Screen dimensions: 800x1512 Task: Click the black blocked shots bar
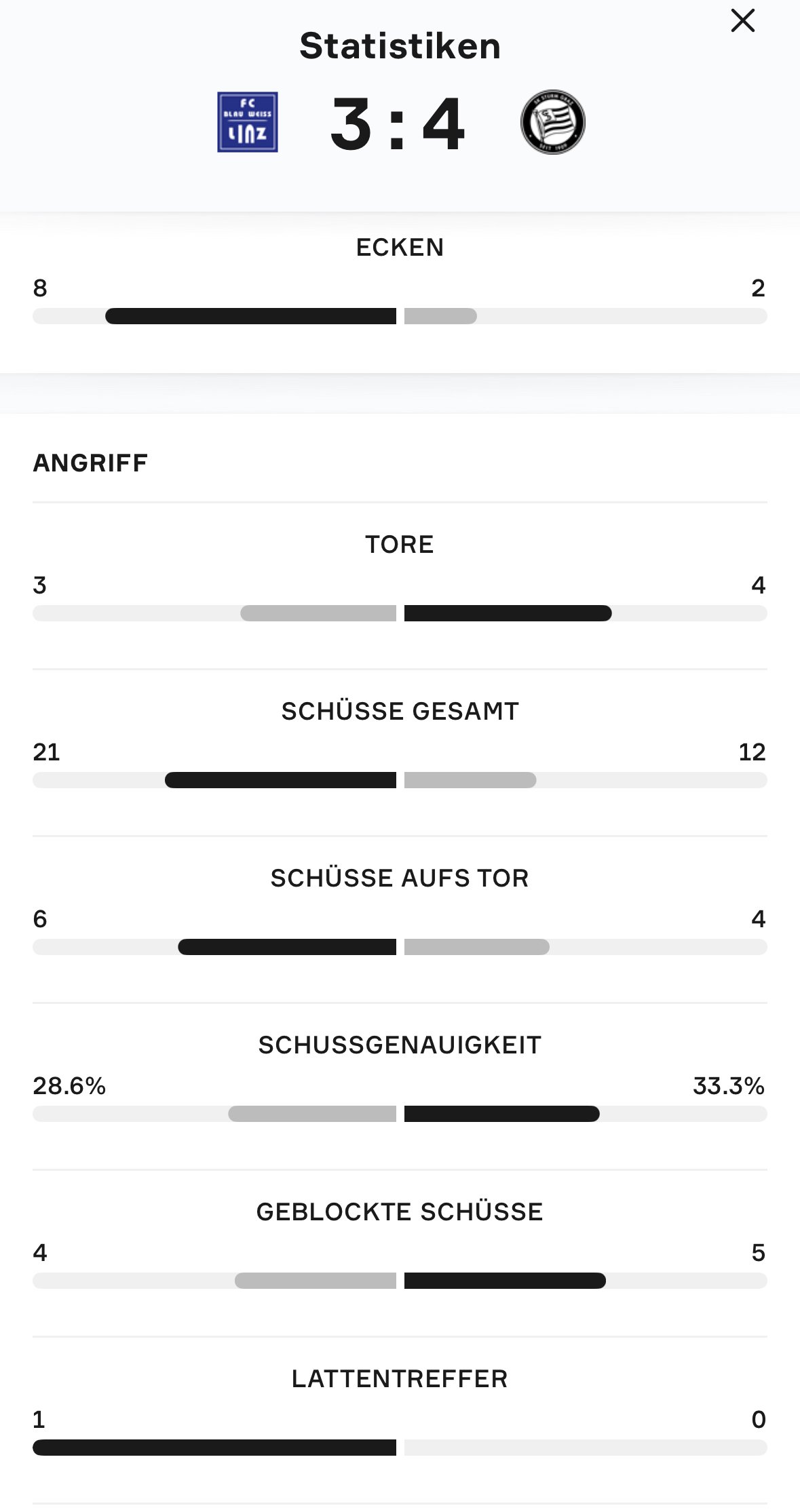point(505,1281)
